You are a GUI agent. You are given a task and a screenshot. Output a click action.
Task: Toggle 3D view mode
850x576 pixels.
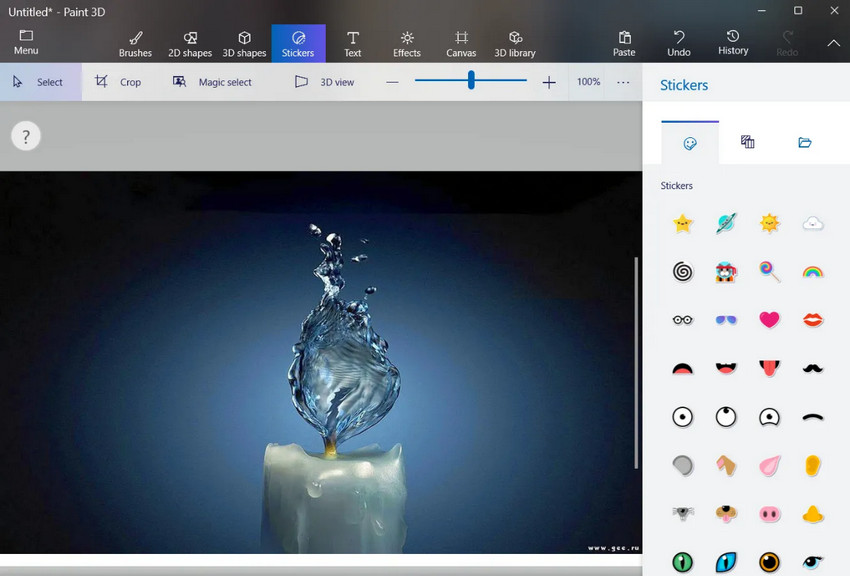pyautogui.click(x=322, y=82)
